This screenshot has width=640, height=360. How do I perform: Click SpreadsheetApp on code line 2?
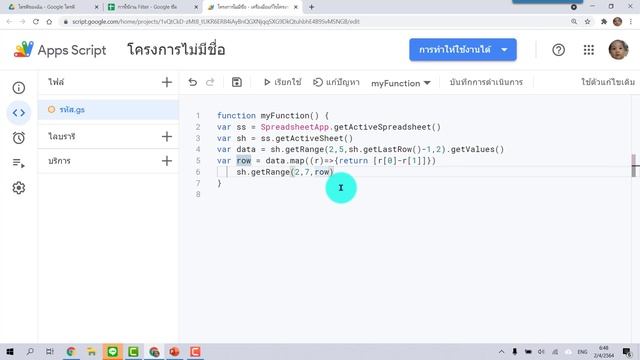(x=295, y=127)
